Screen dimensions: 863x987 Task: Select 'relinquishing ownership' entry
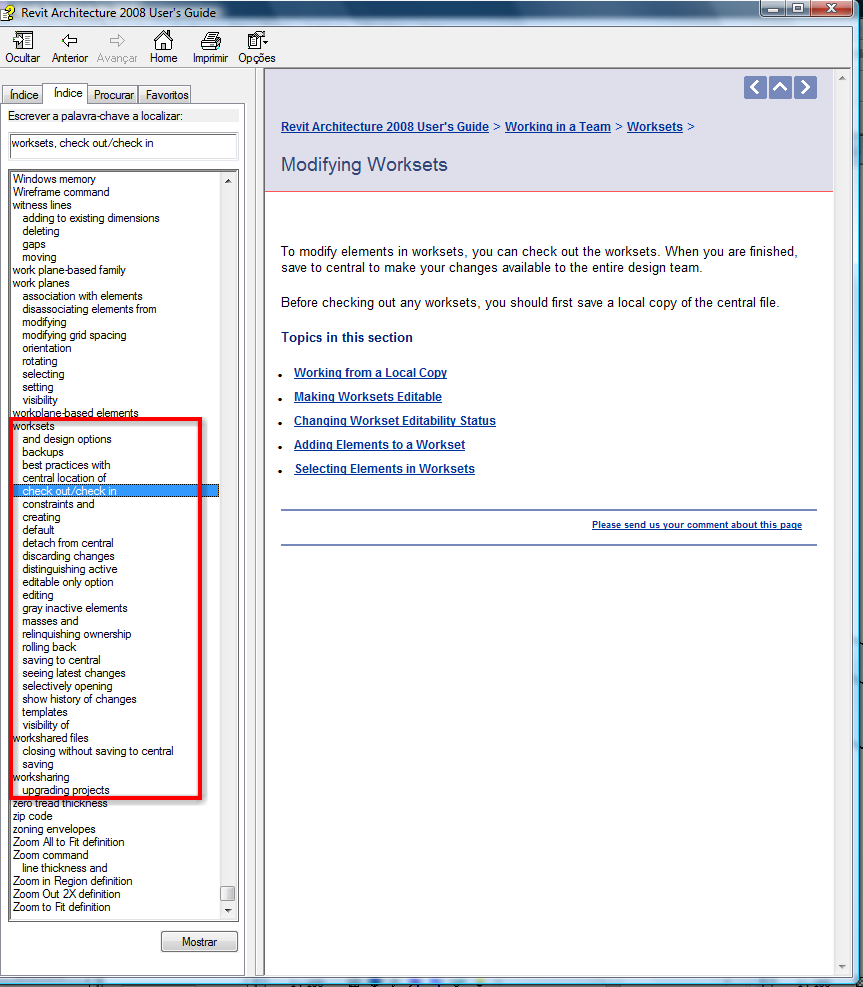[x=77, y=634]
